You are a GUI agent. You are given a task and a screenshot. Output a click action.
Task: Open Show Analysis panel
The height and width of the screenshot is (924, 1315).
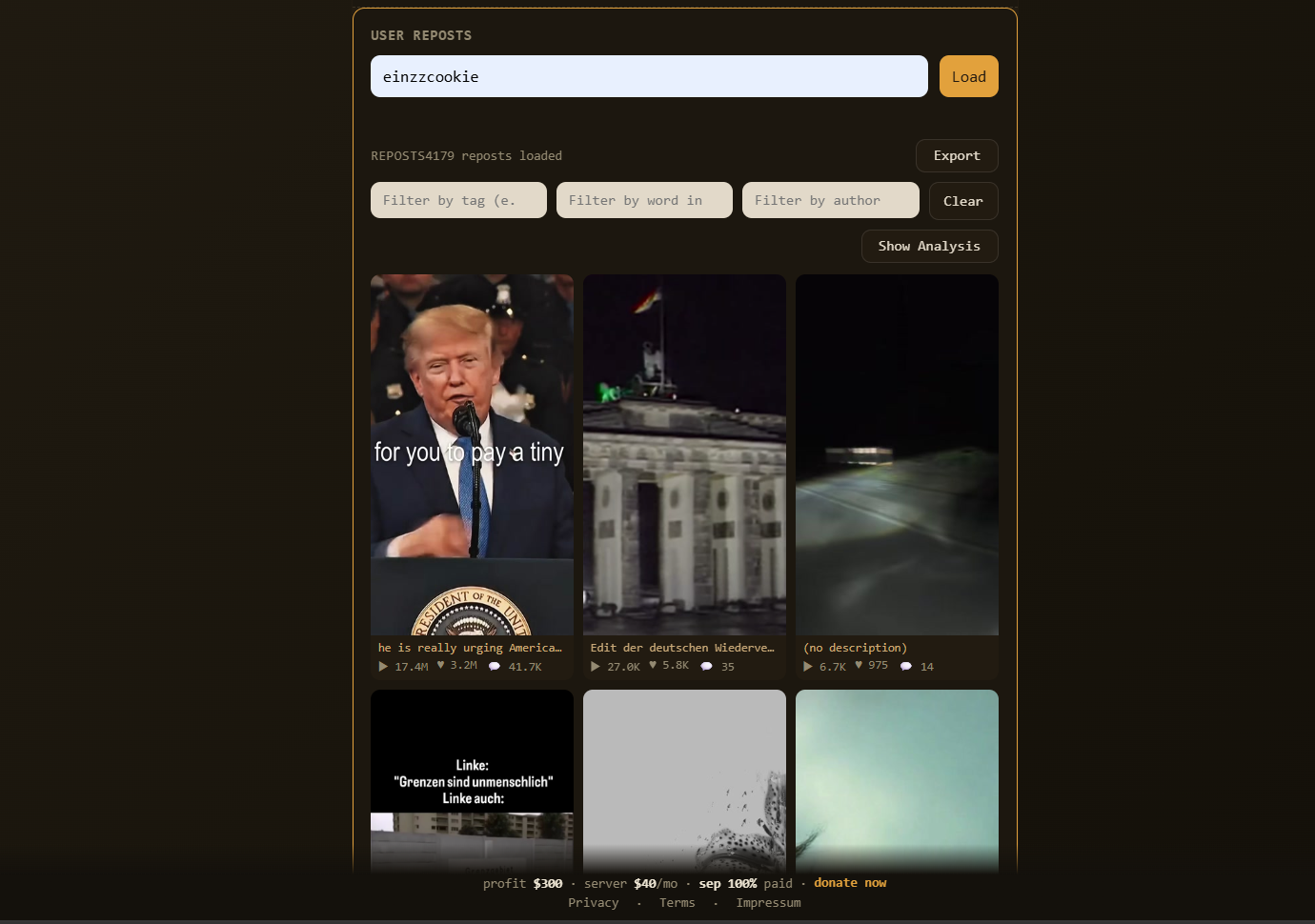tap(929, 246)
